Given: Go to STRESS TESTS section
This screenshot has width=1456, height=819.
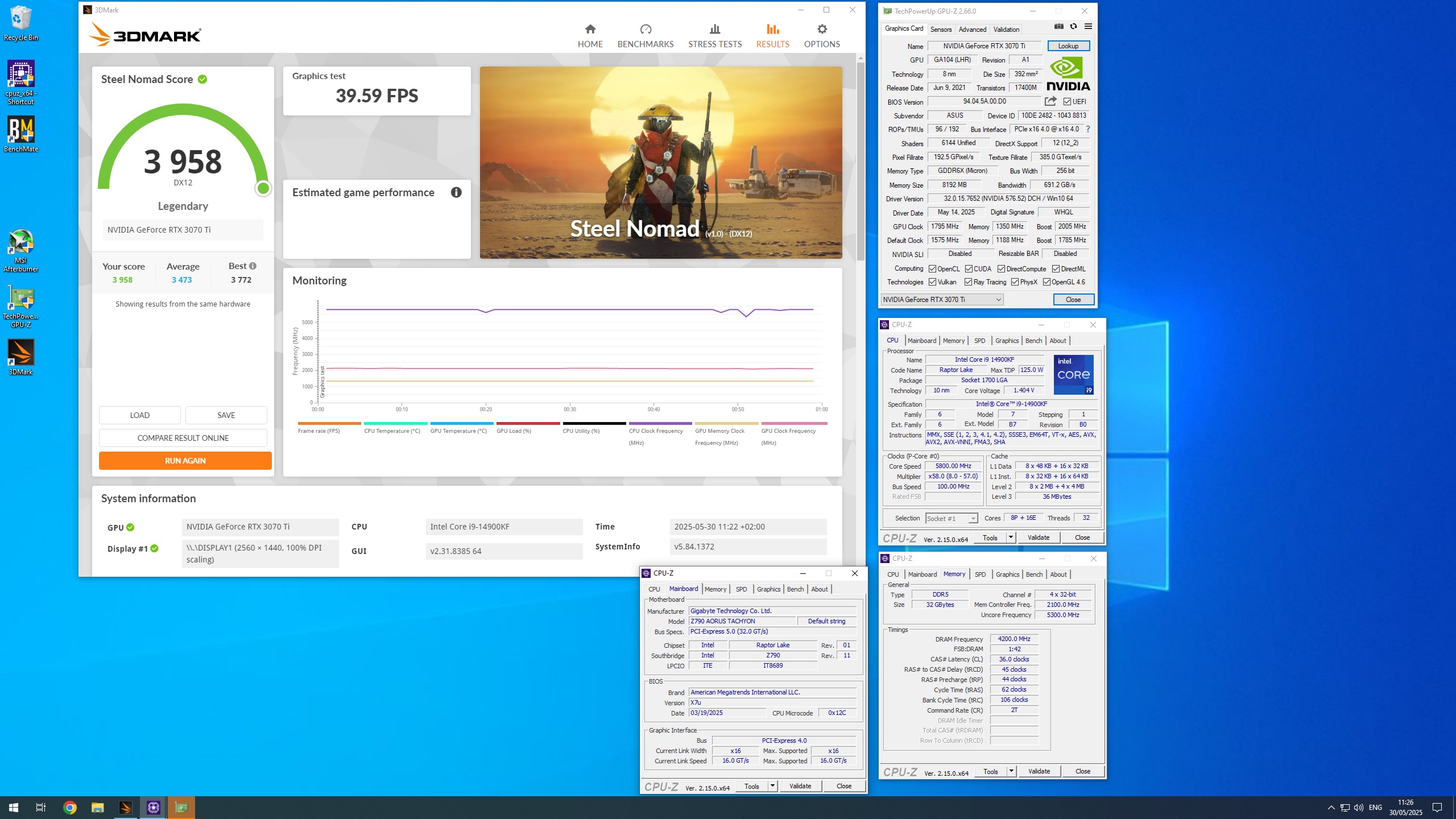Looking at the screenshot, I should 714,36.
